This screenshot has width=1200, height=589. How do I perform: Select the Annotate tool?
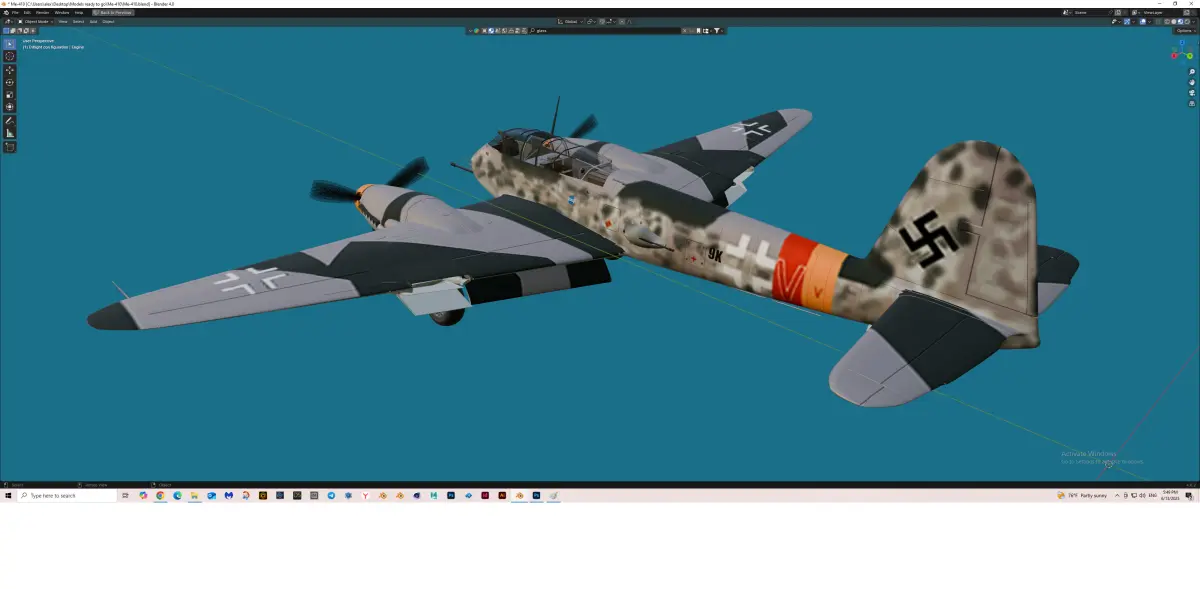pos(10,121)
